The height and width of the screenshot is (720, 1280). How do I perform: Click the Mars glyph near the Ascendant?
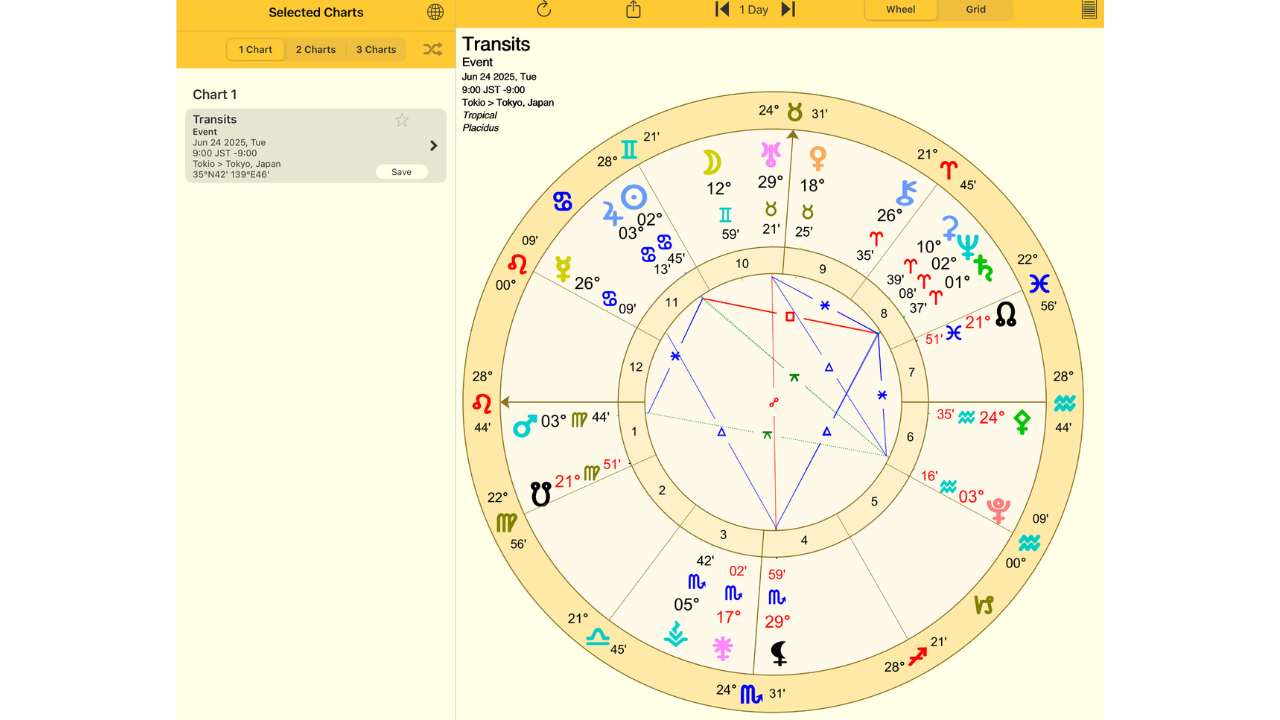tap(524, 427)
